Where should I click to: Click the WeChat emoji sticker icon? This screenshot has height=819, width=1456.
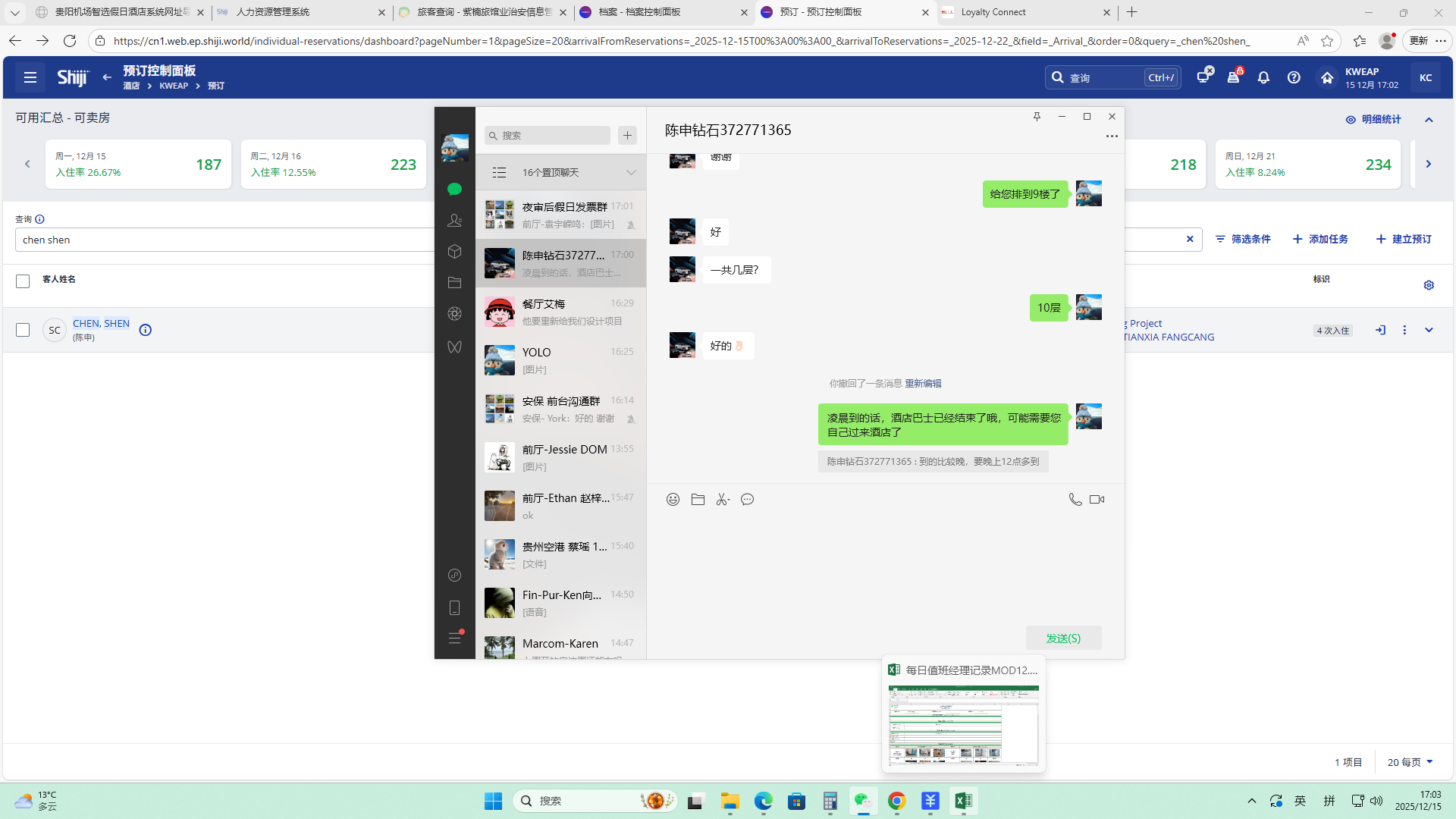tap(673, 499)
